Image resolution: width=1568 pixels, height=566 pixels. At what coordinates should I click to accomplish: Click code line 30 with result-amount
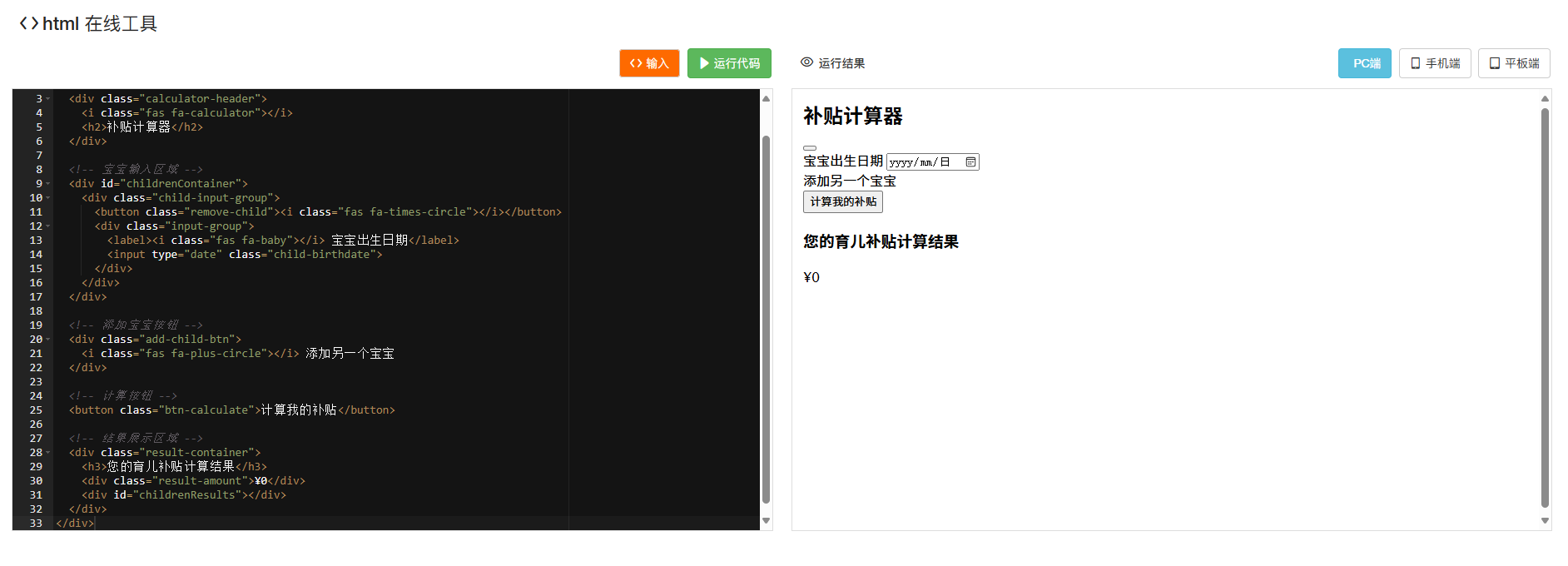pos(193,480)
